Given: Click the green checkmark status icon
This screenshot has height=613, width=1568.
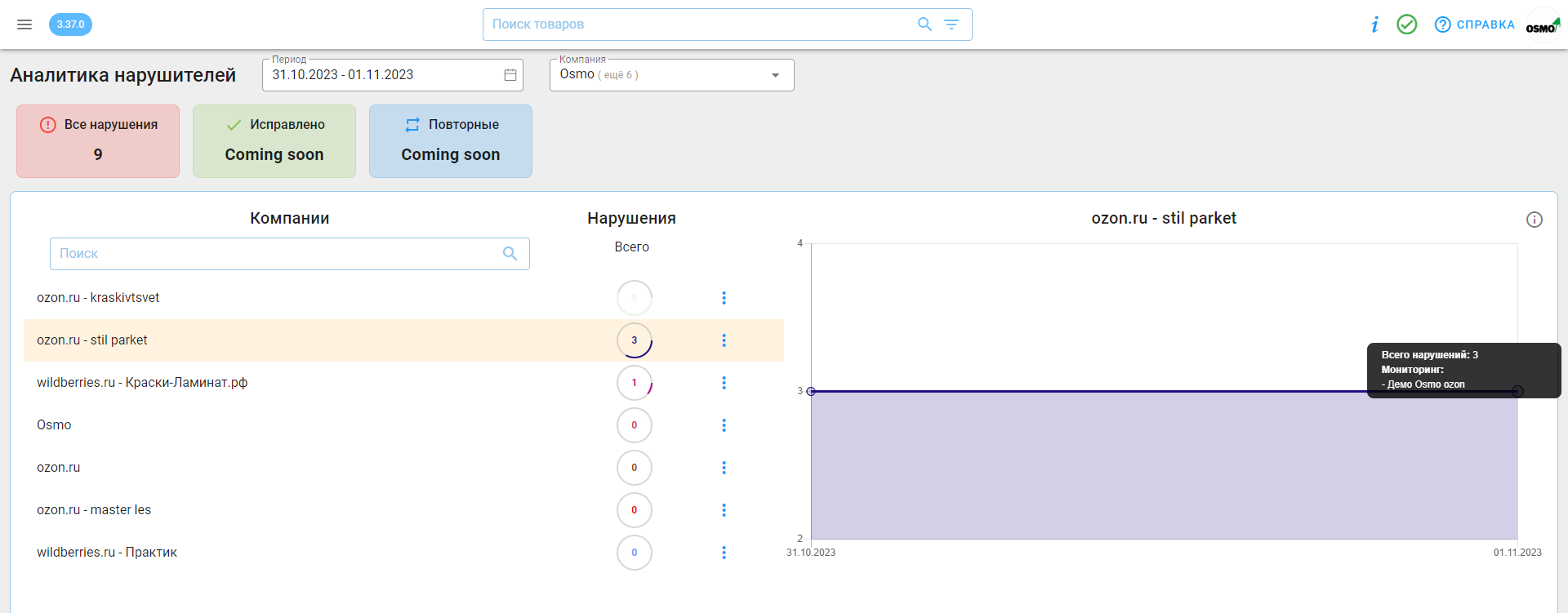Looking at the screenshot, I should 1406,24.
